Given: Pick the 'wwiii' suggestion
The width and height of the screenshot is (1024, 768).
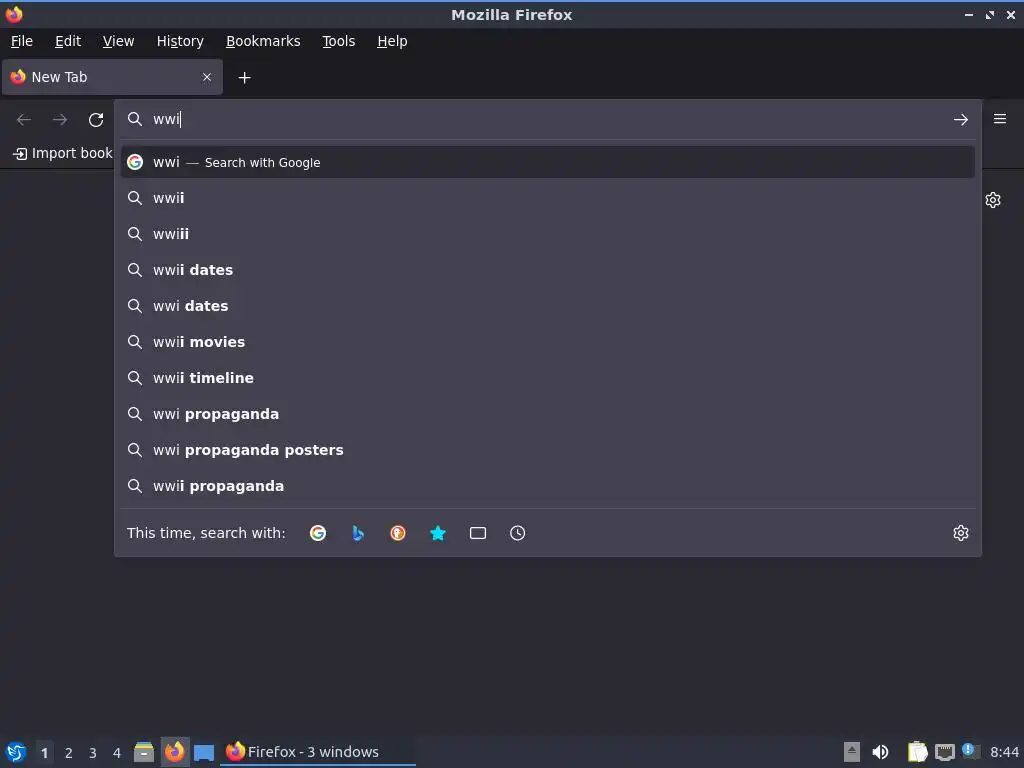Looking at the screenshot, I should click(547, 234).
